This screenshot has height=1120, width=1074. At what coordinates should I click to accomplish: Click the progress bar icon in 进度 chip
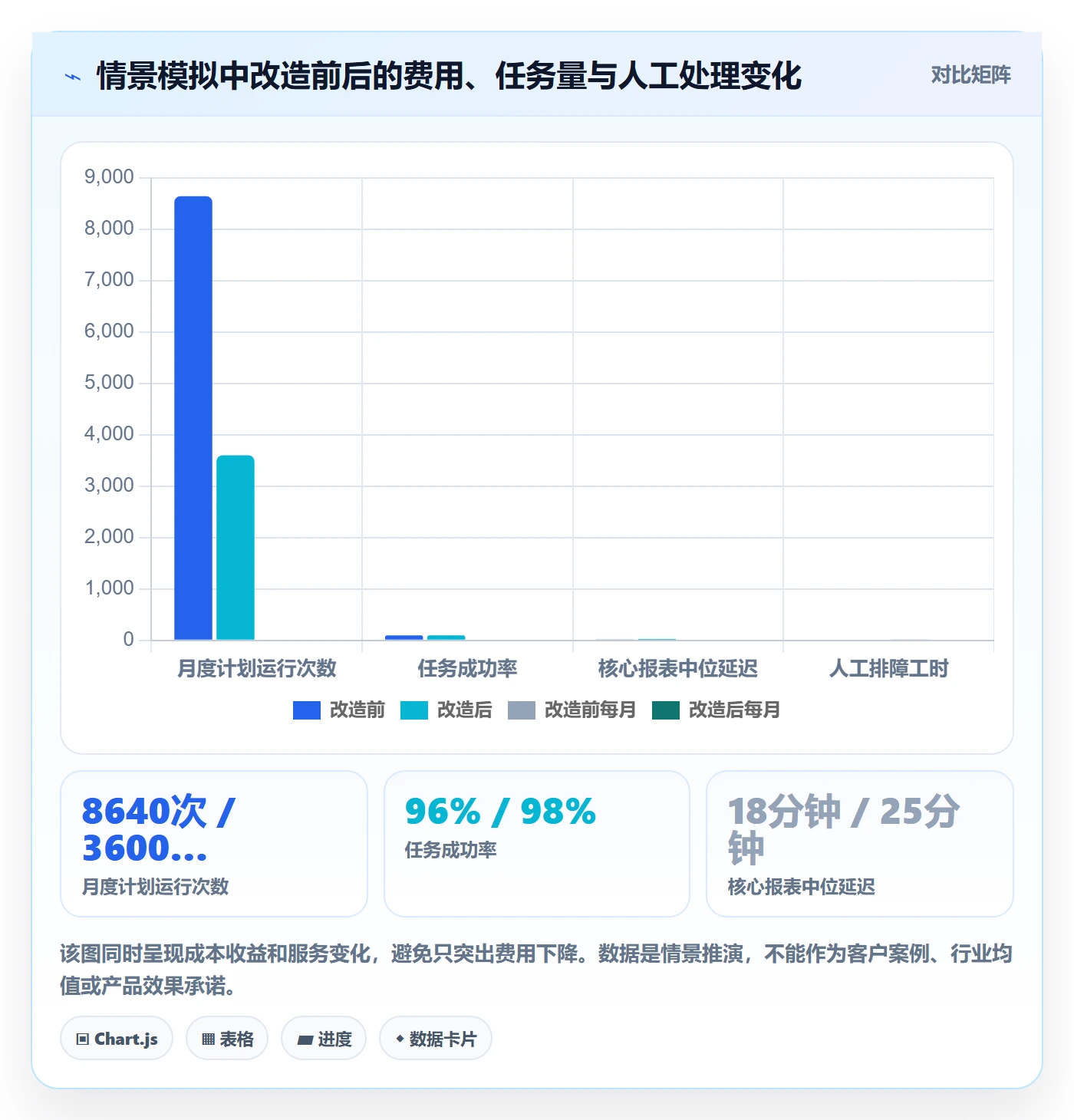click(x=305, y=1040)
